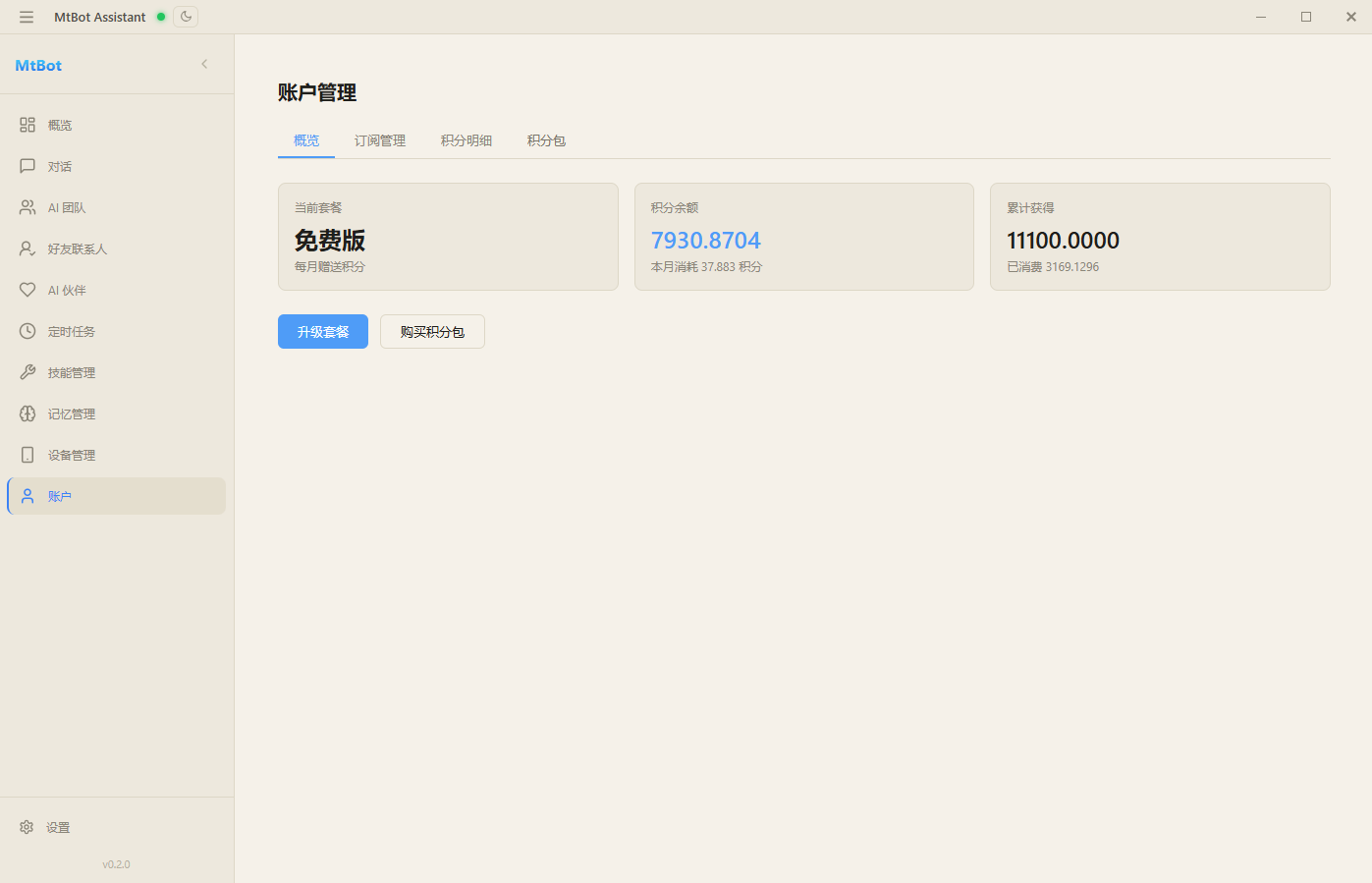The image size is (1372, 883).
Task: Click the 技能管理 wrench icon
Action: pyautogui.click(x=27, y=372)
